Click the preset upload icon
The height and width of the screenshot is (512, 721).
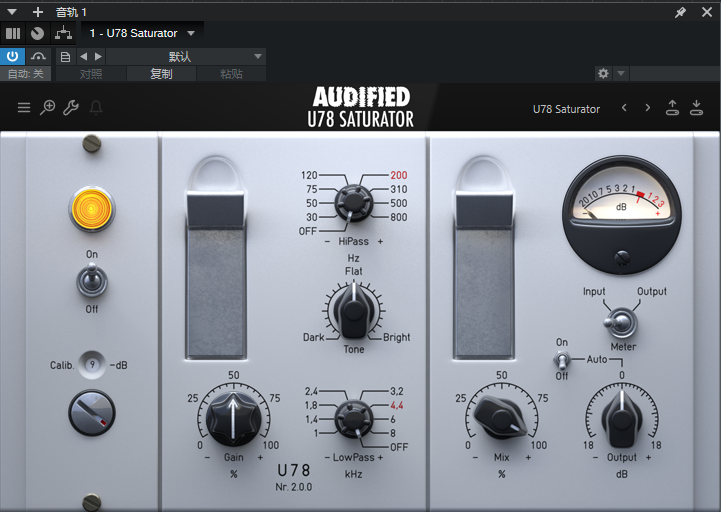tap(672, 108)
